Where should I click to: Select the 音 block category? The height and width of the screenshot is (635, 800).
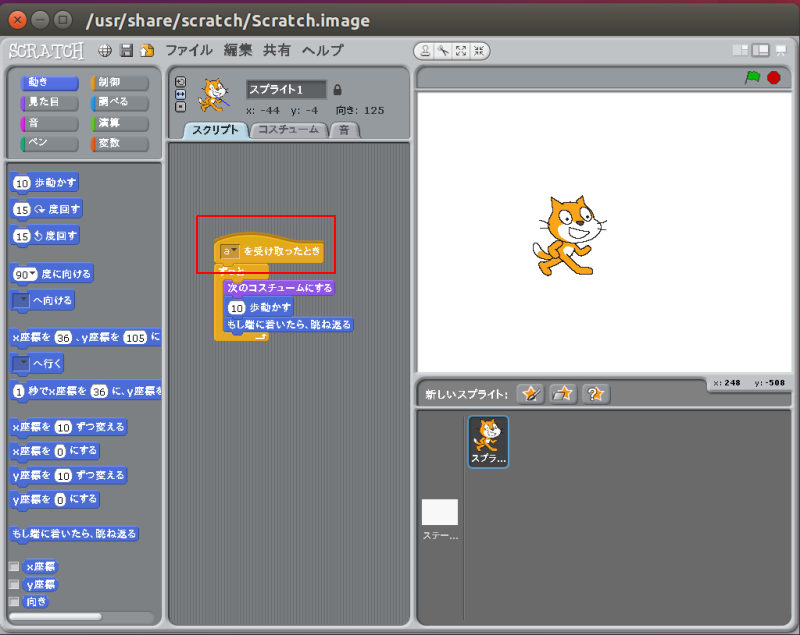click(49, 123)
